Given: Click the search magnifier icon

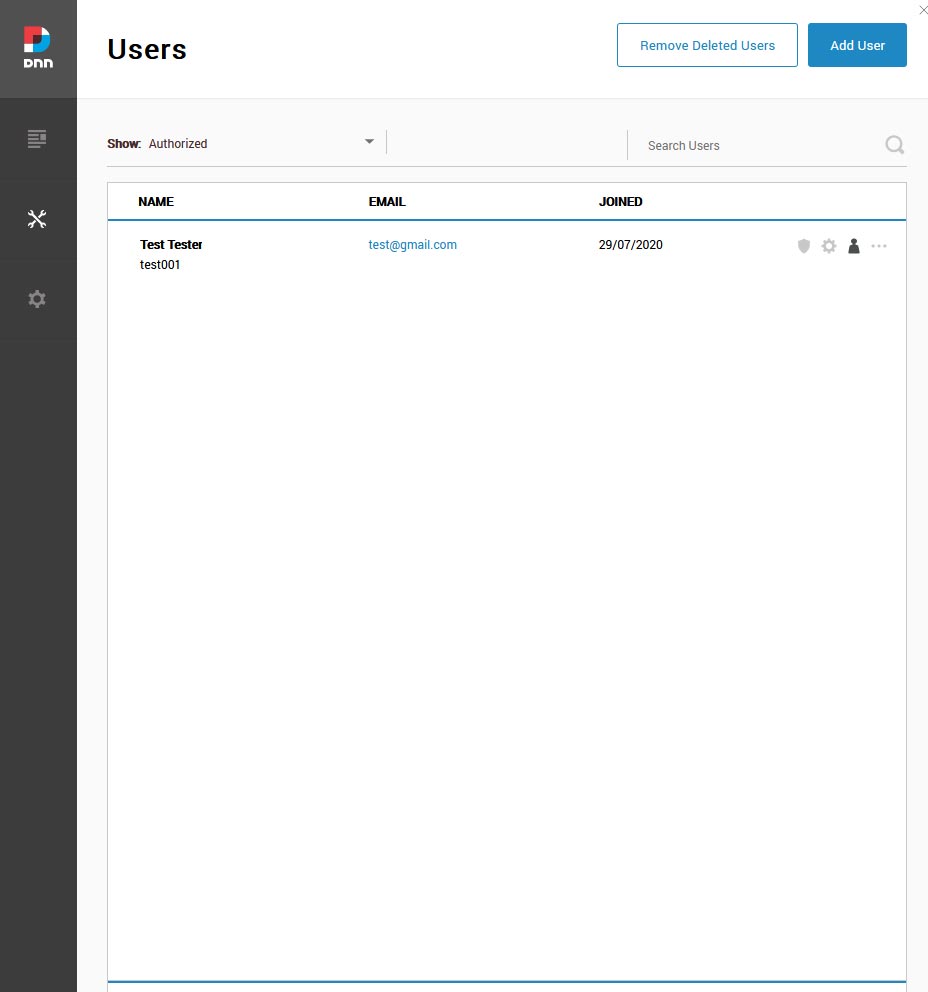Looking at the screenshot, I should click(x=894, y=145).
